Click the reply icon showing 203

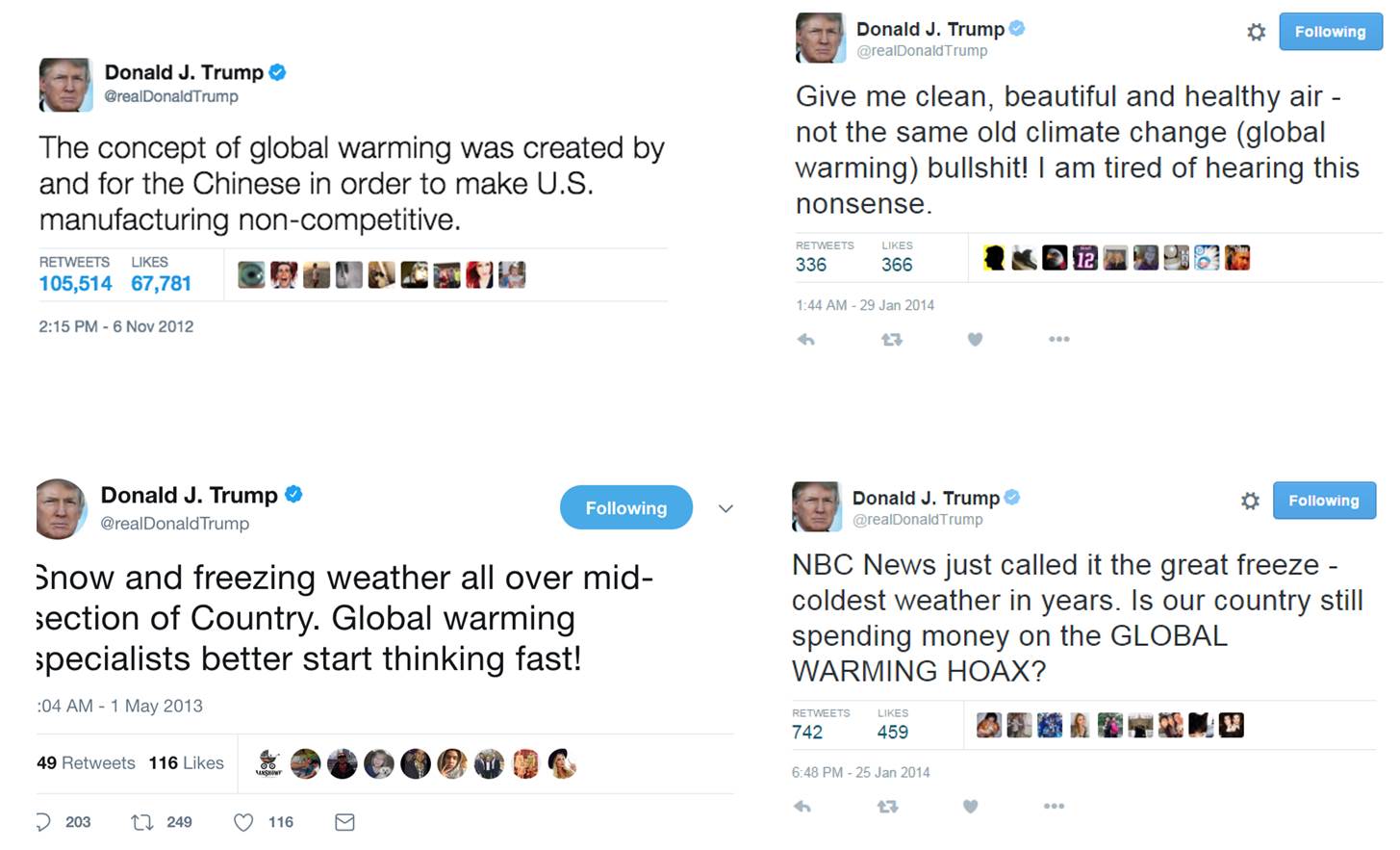coord(43,822)
